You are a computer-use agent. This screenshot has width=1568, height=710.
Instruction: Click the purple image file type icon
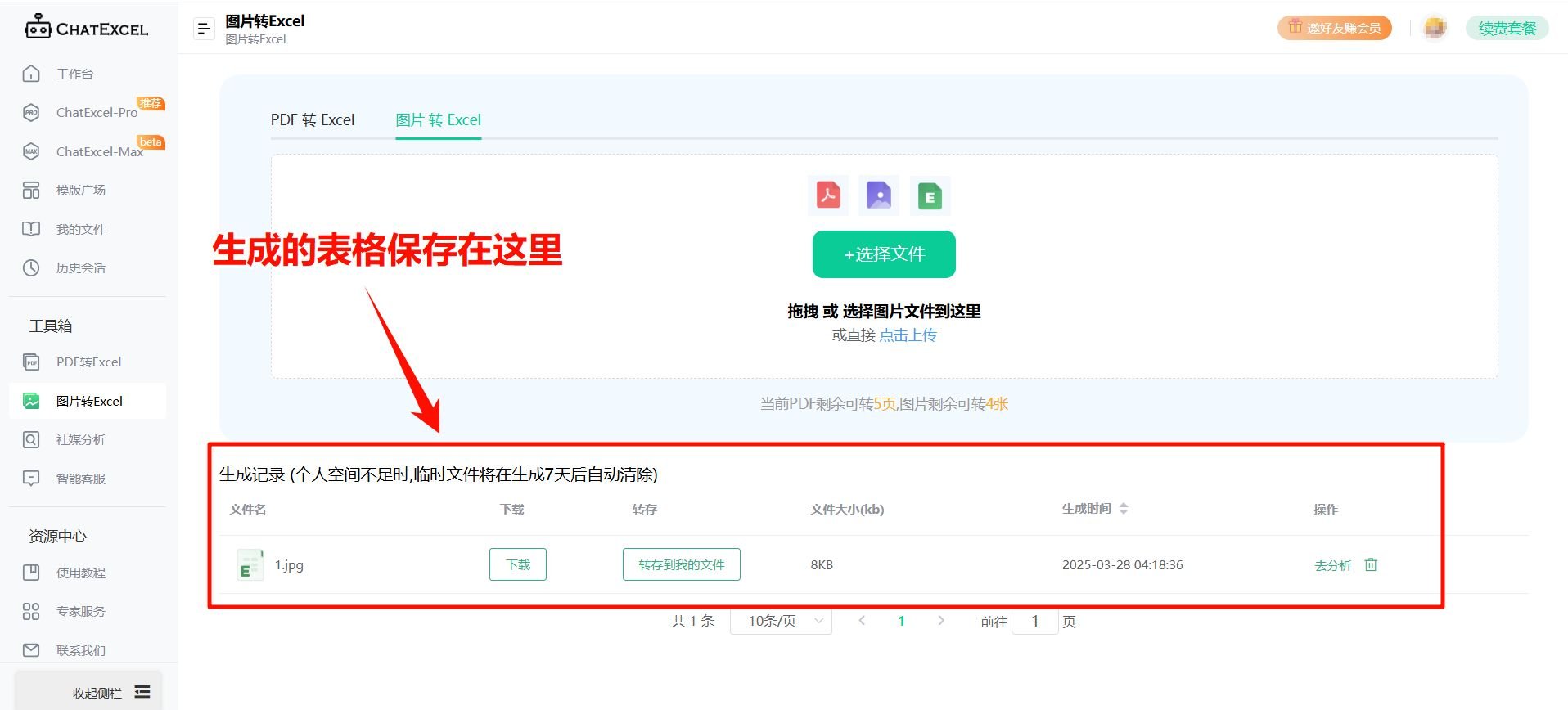(x=879, y=195)
